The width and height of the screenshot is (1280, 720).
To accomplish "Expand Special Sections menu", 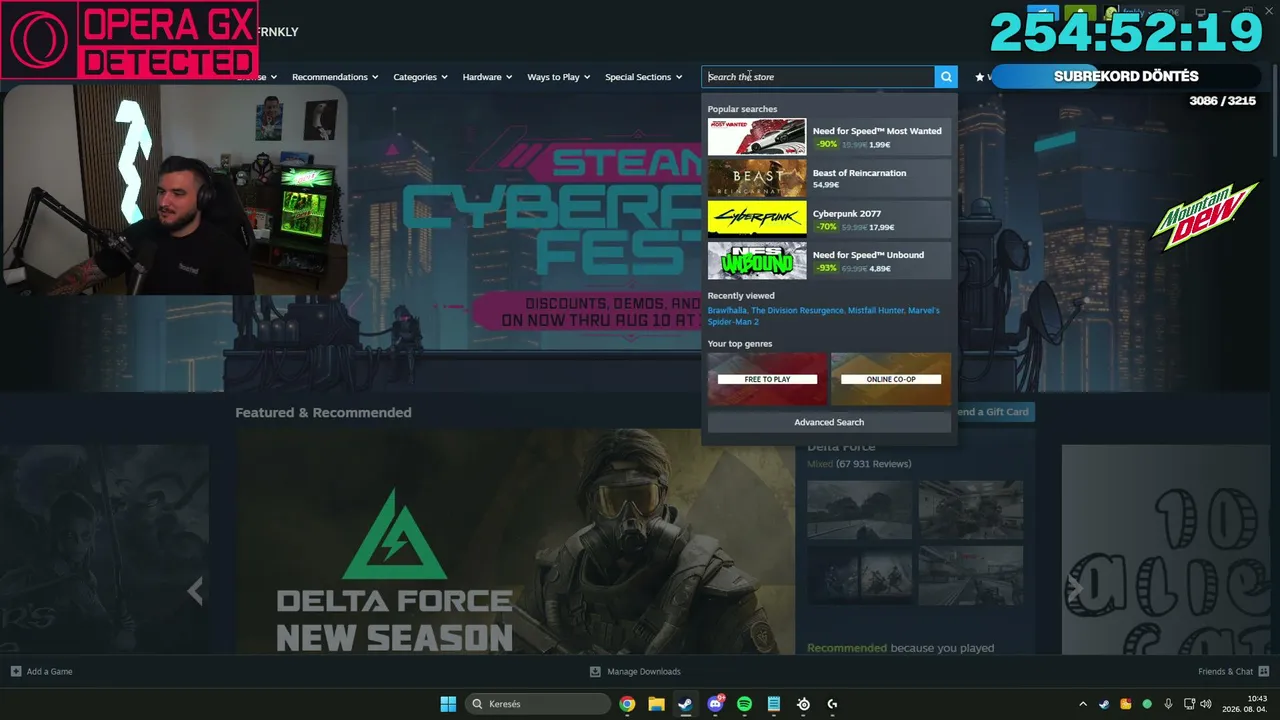I will tap(643, 77).
